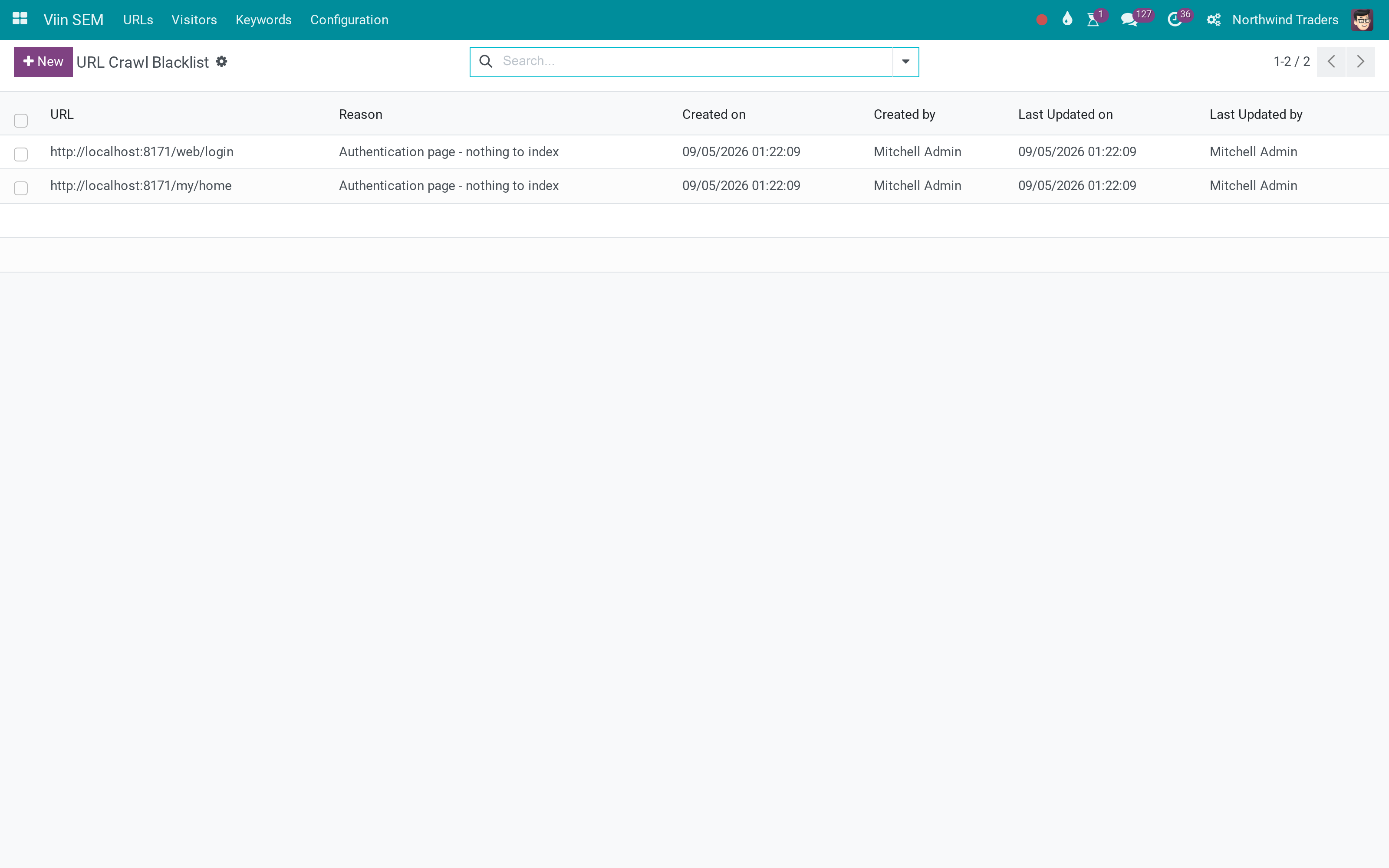
Task: Open the Keywords menu
Action: 263,20
